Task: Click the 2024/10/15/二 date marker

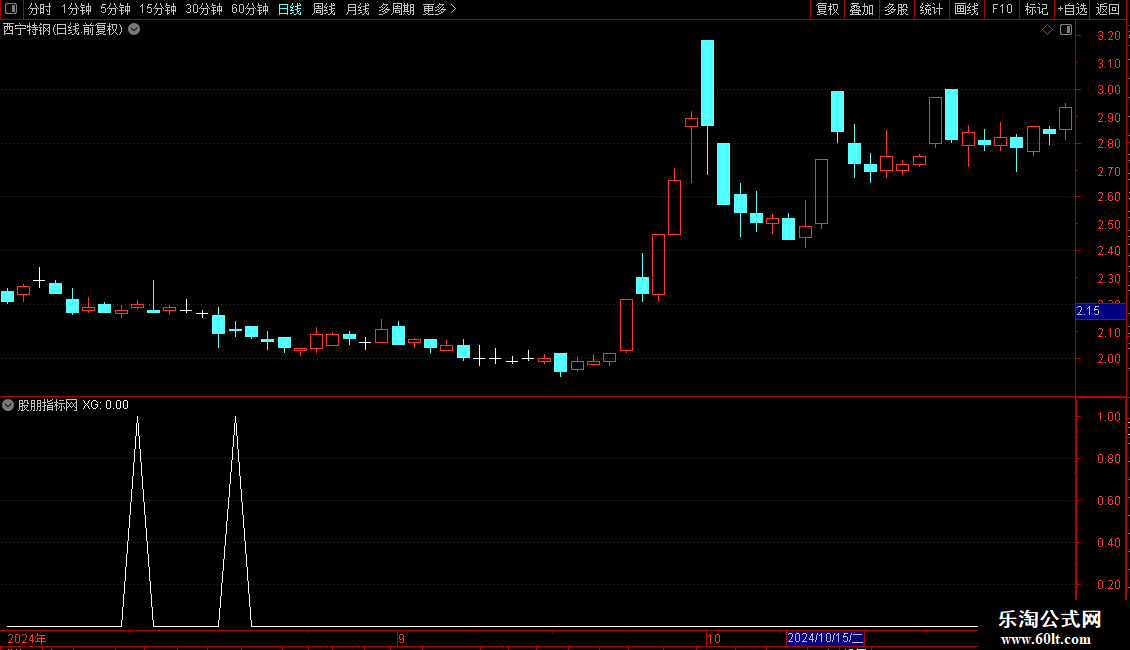Action: tap(825, 638)
